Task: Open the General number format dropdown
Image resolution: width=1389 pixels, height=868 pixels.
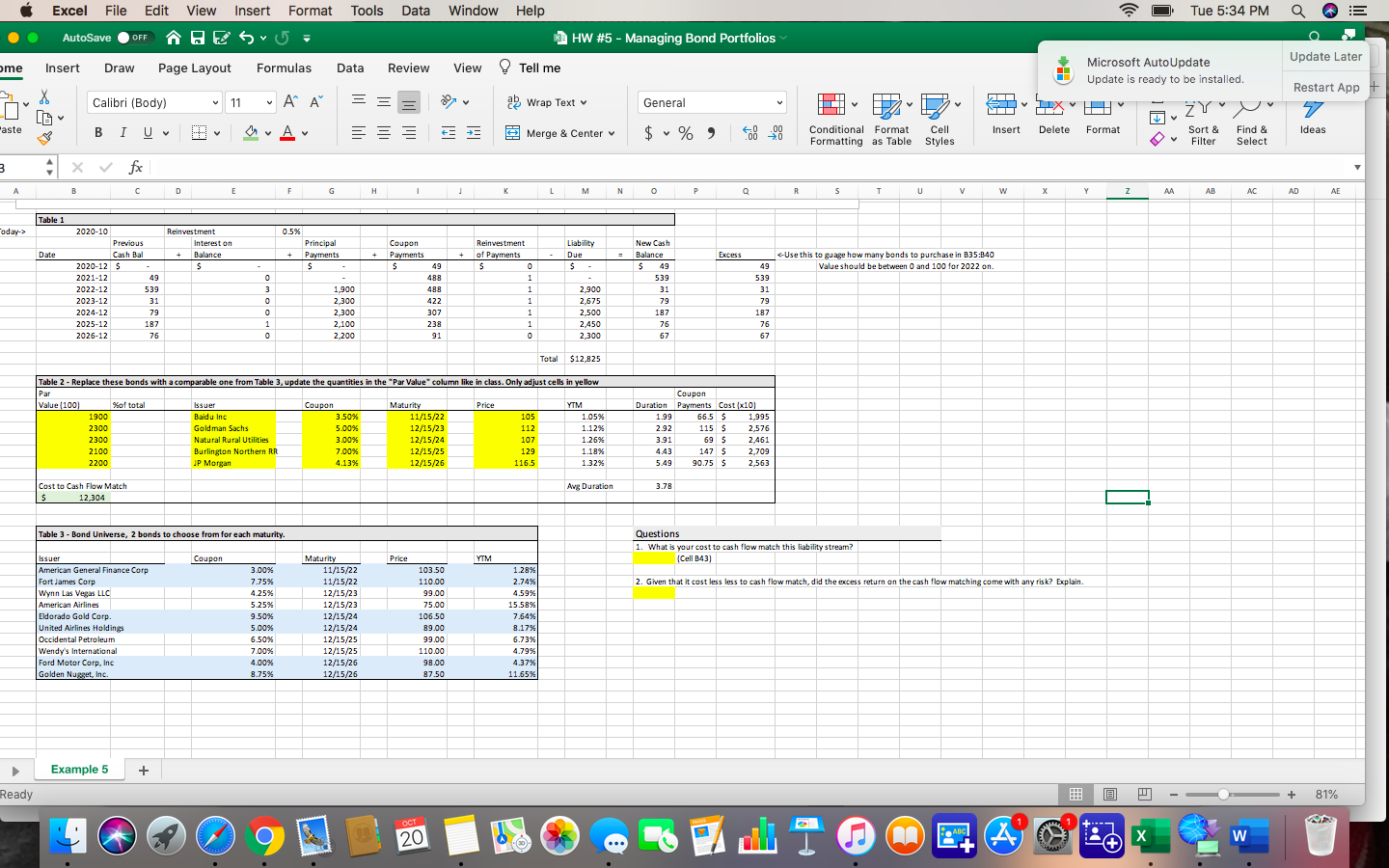Action: 777,102
